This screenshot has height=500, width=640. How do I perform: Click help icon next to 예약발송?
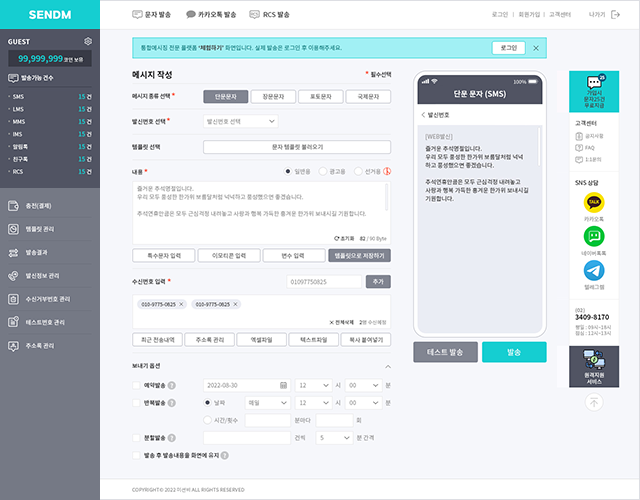pyautogui.click(x=172, y=385)
